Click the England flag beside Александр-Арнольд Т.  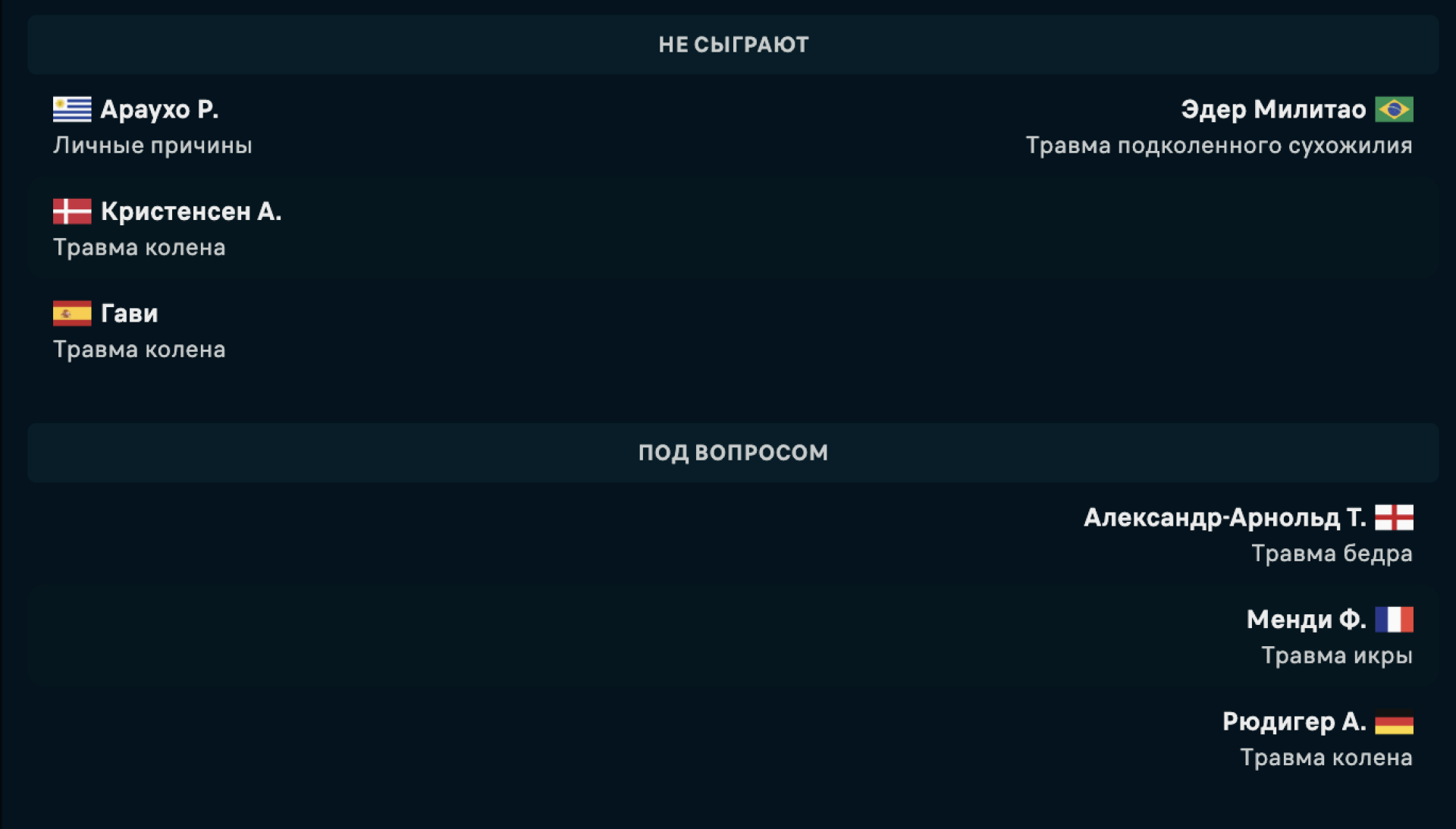tap(1394, 517)
